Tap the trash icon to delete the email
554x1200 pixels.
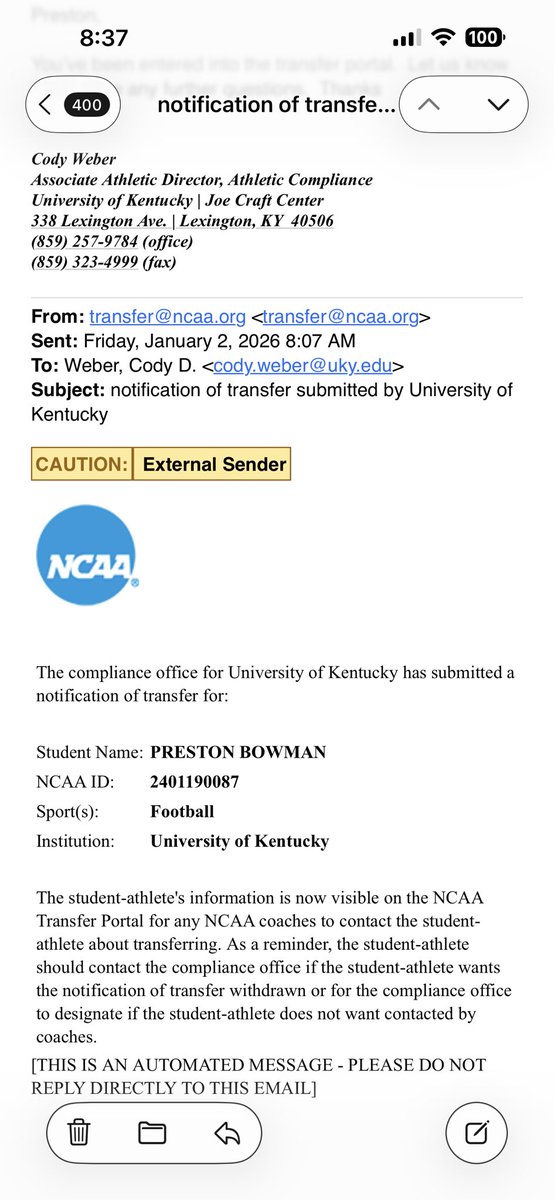point(79,1132)
